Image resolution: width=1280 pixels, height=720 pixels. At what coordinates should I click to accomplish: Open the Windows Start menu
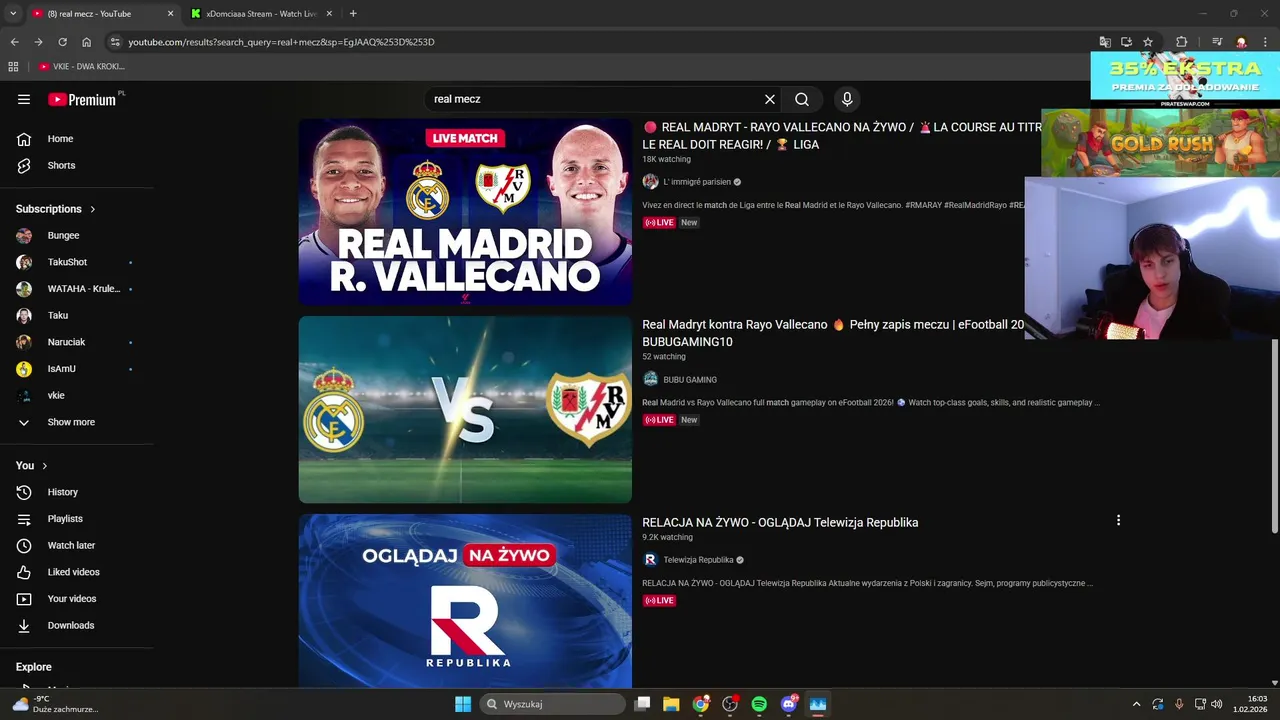463,704
